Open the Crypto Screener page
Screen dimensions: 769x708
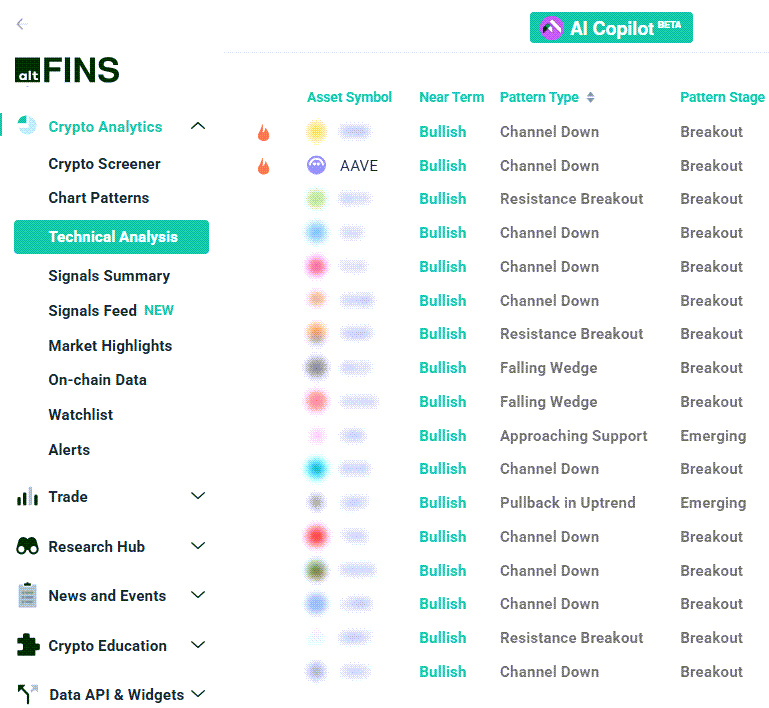point(104,164)
